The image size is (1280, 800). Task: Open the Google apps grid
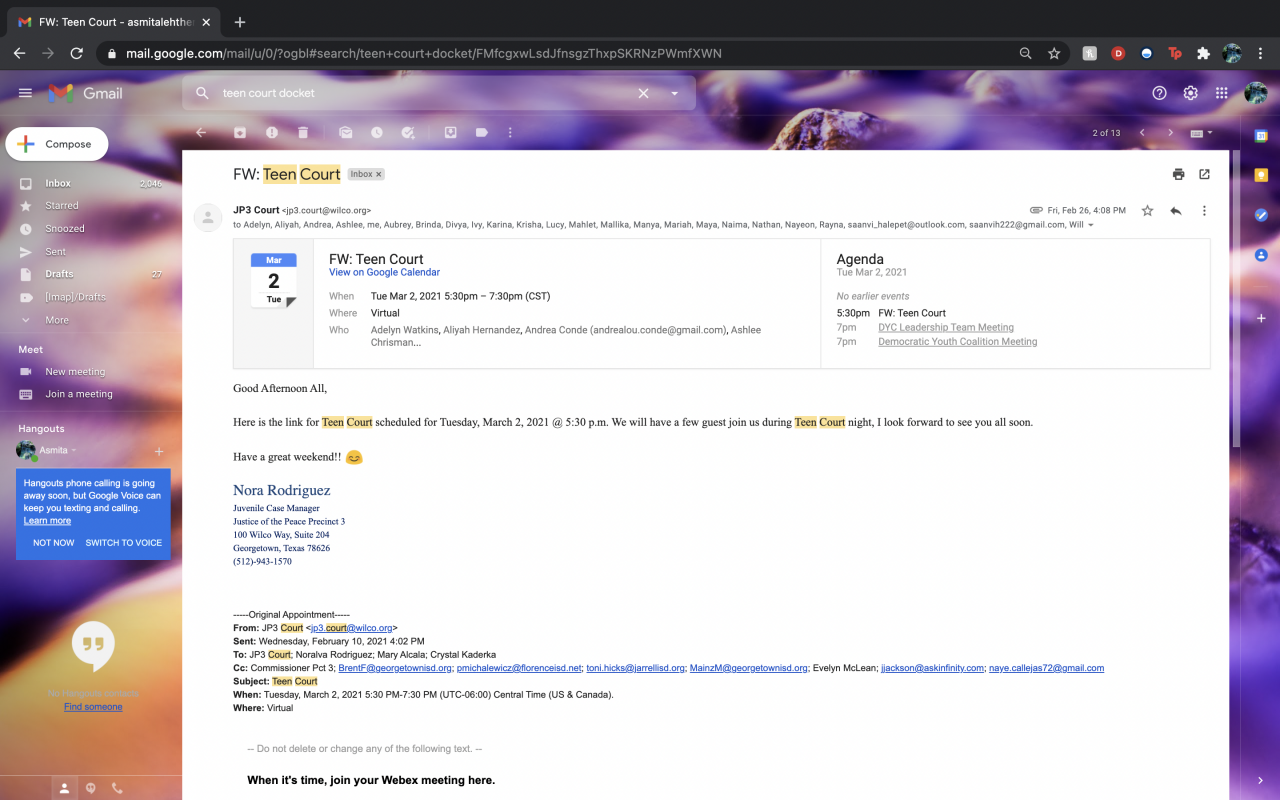[1222, 93]
